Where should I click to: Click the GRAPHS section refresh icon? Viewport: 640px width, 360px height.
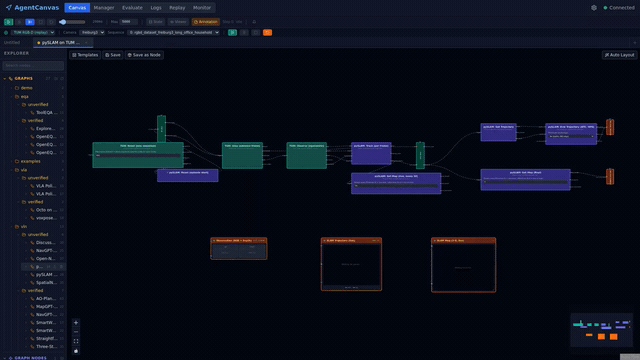62,78
